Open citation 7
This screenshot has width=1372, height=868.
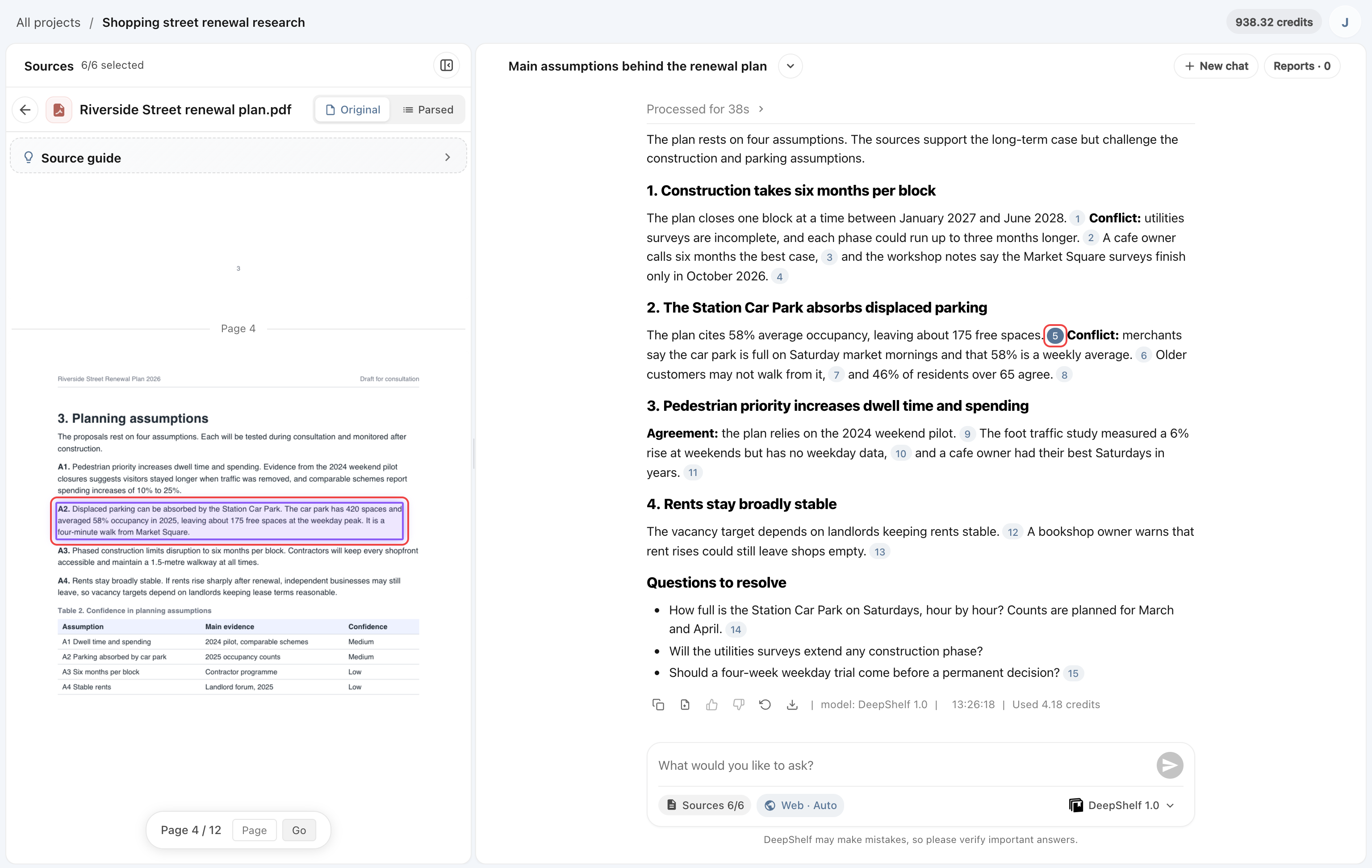836,375
